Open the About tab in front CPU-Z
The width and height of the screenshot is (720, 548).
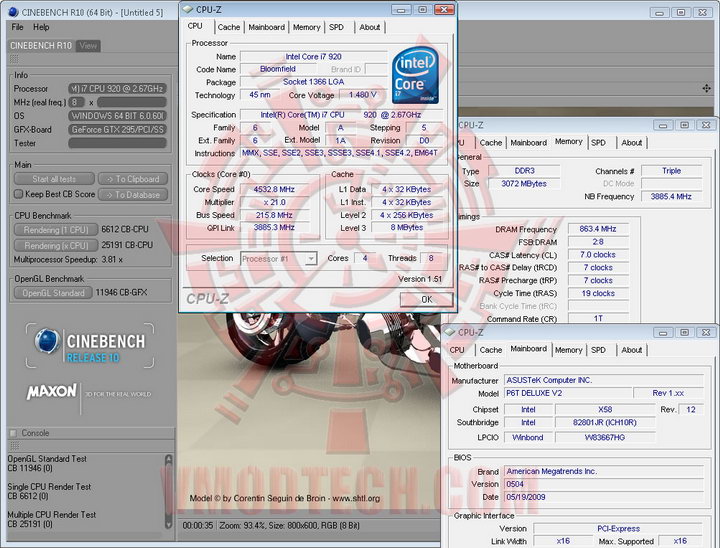370,27
